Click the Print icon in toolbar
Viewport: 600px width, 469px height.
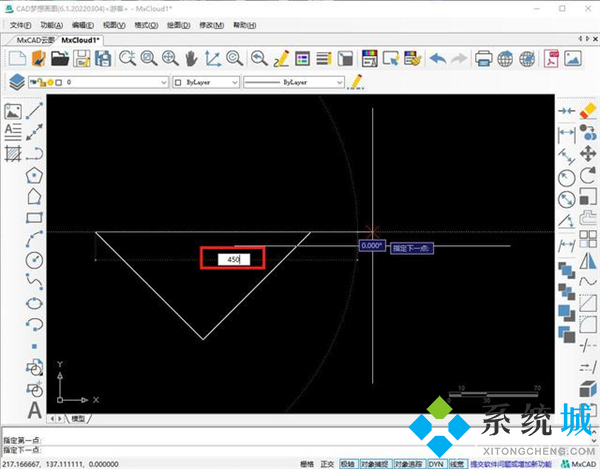coord(481,58)
